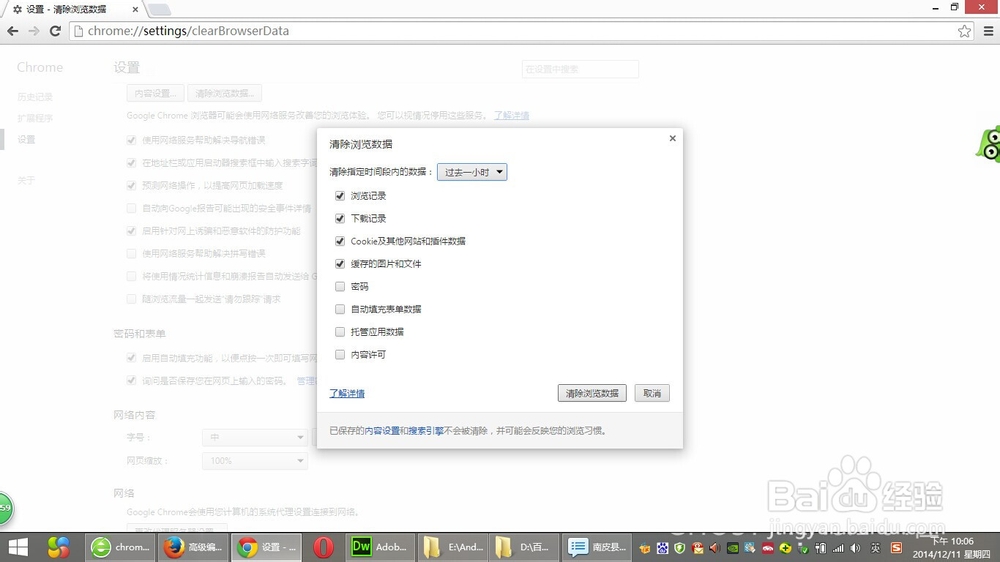This screenshot has height=562, width=1000.
Task: Check the 托管应用数据 checkbox
Action: 340,332
